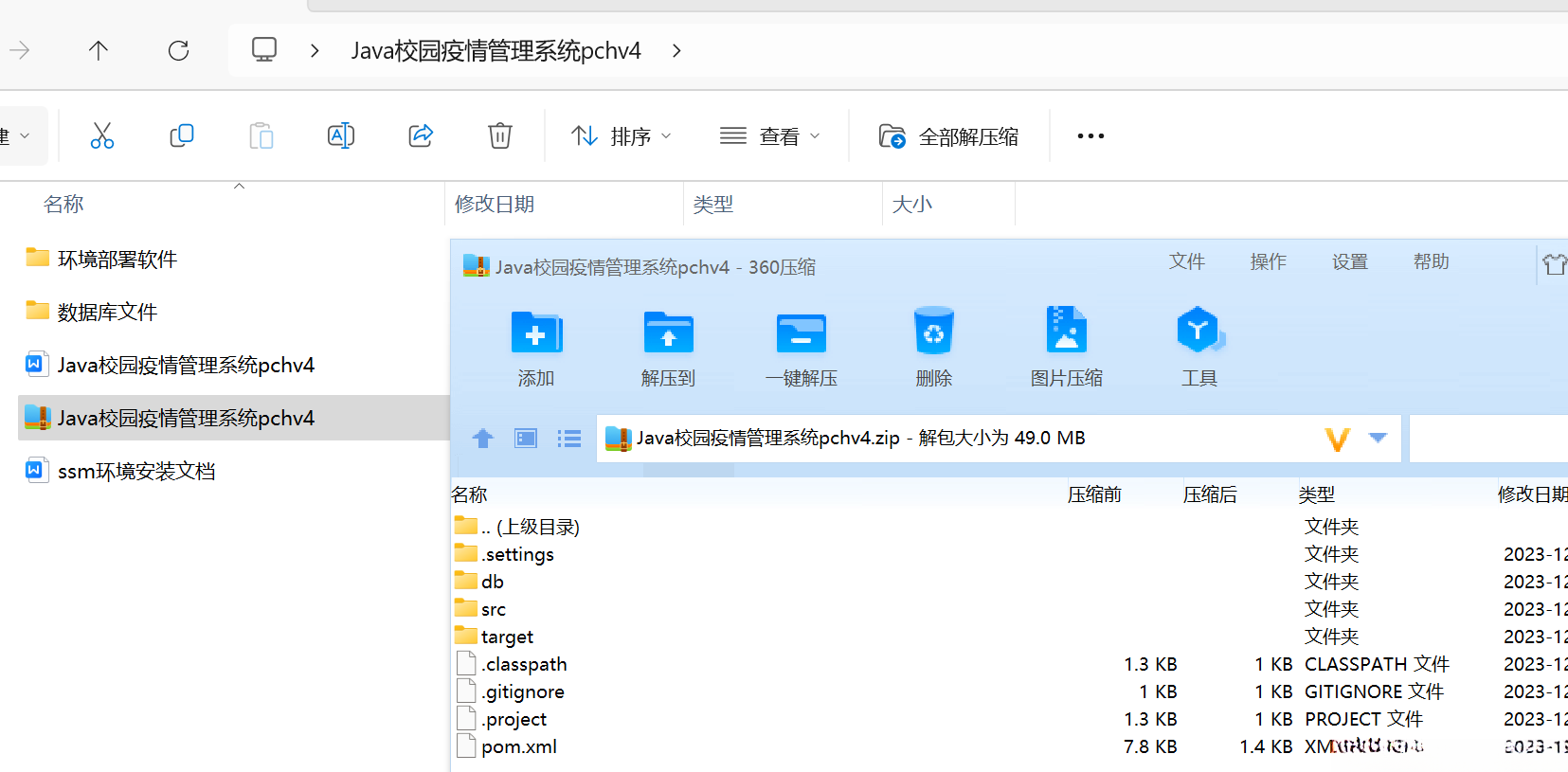Click the 解压到 extract to icon
Image resolution: width=1568 pixels, height=772 pixels.
click(668, 347)
